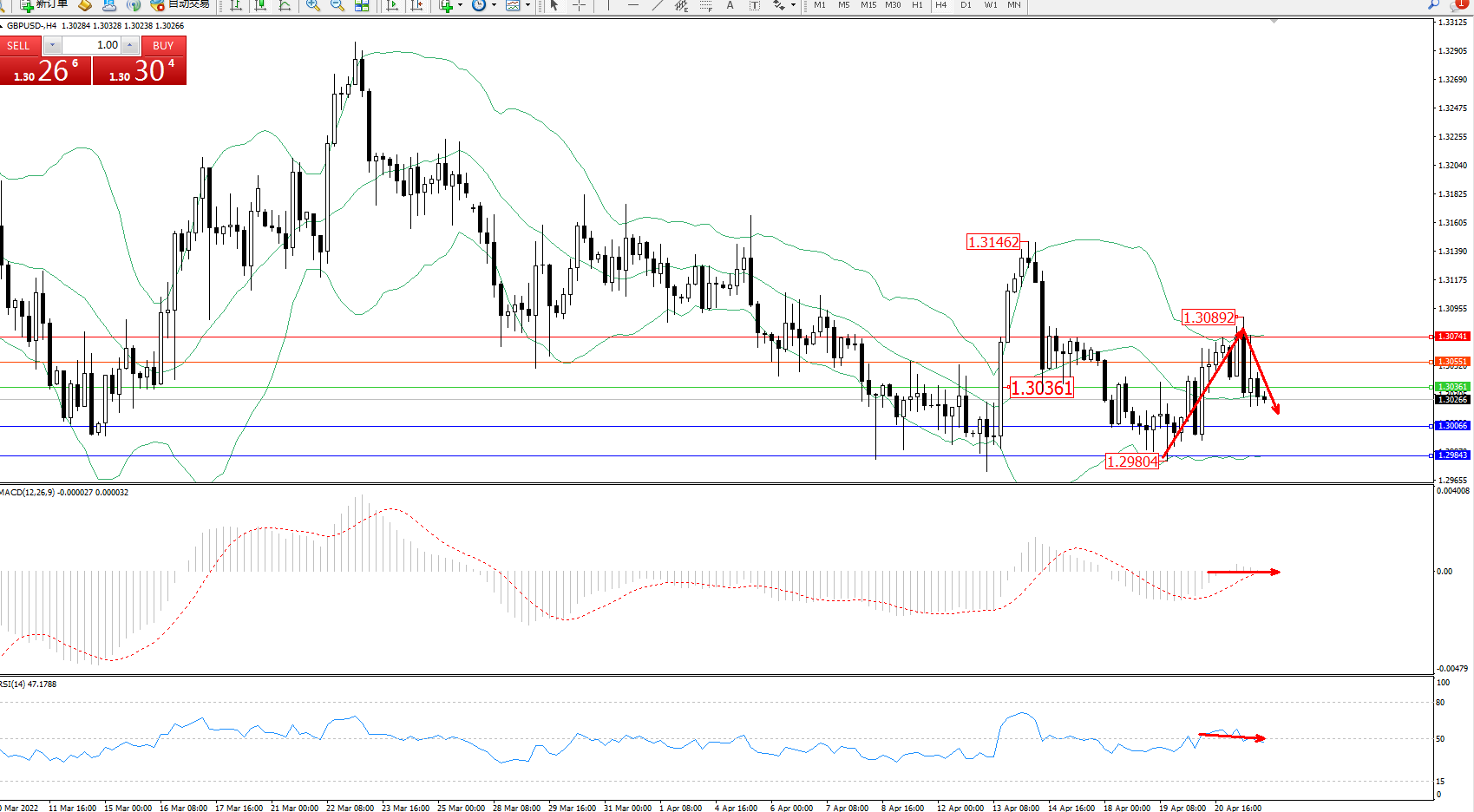Switch to the M15 timeframe

tap(868, 5)
